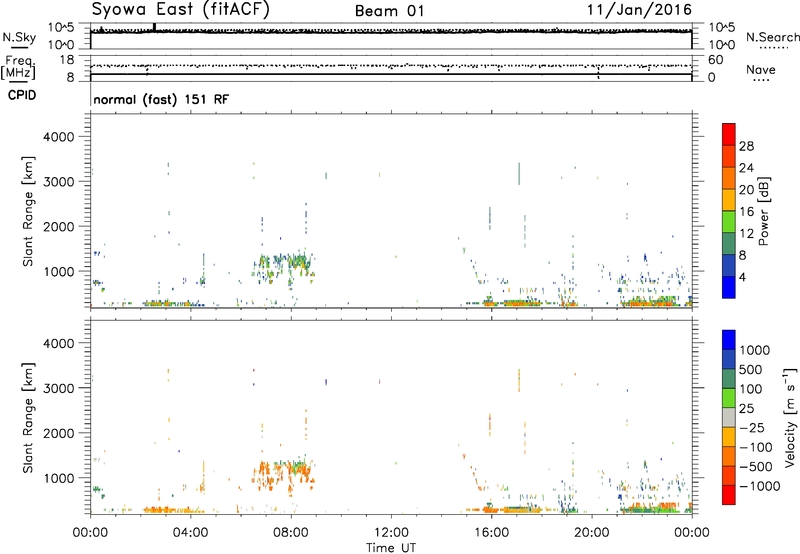Pick the teal 100–500 velocity swatch
This screenshot has height=554, width=800.
coord(729,379)
